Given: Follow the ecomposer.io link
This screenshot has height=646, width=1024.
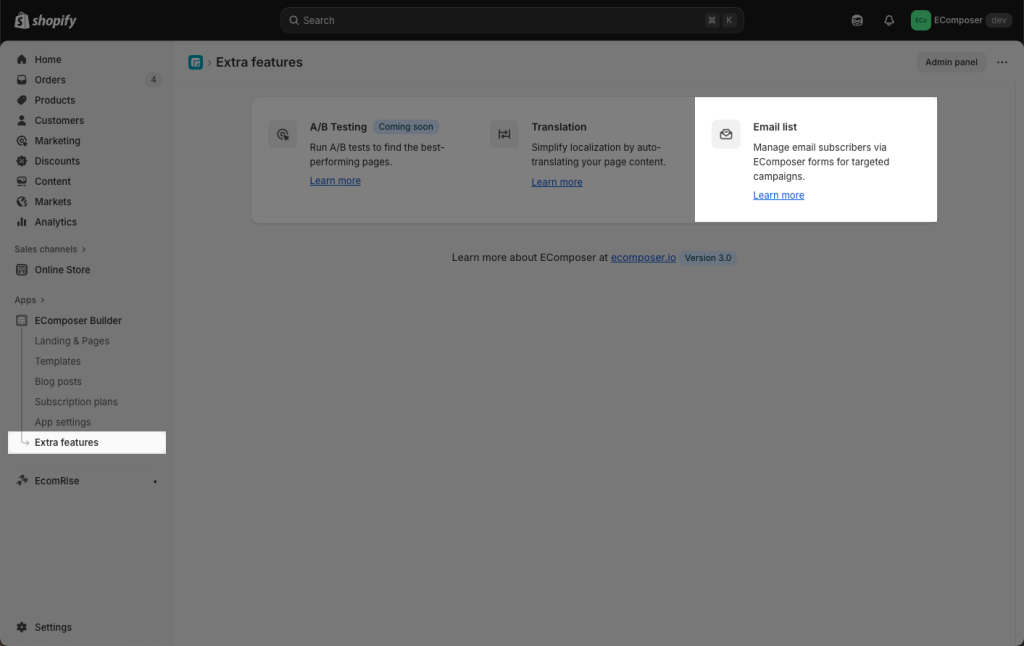Looking at the screenshot, I should click(643, 258).
